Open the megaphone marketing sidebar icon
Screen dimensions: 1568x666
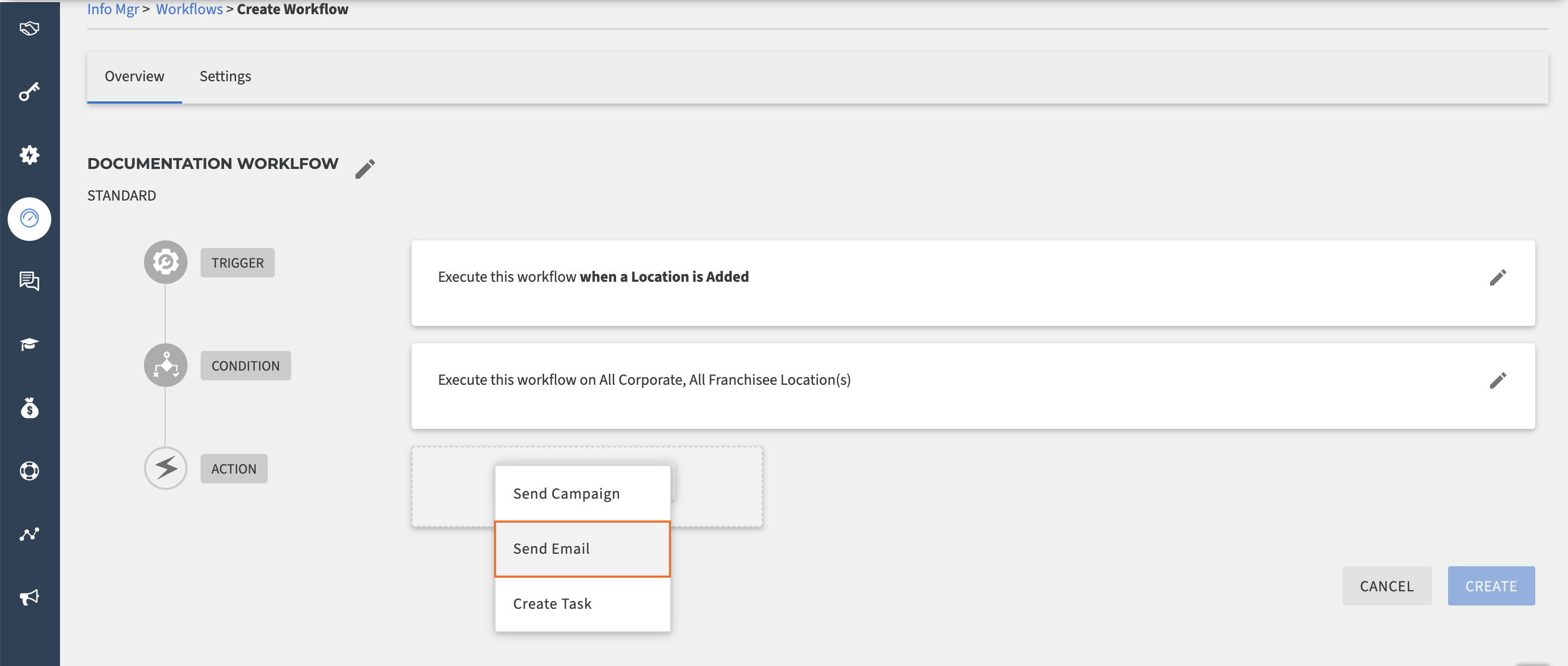coord(29,597)
